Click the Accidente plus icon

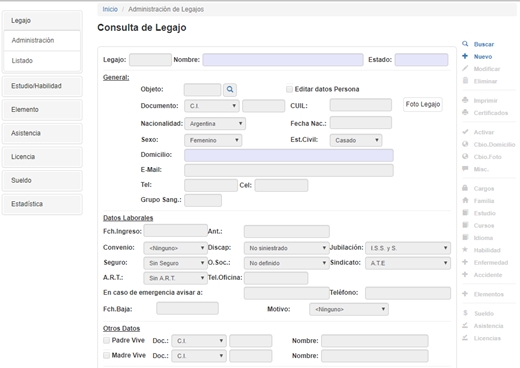pos(465,274)
